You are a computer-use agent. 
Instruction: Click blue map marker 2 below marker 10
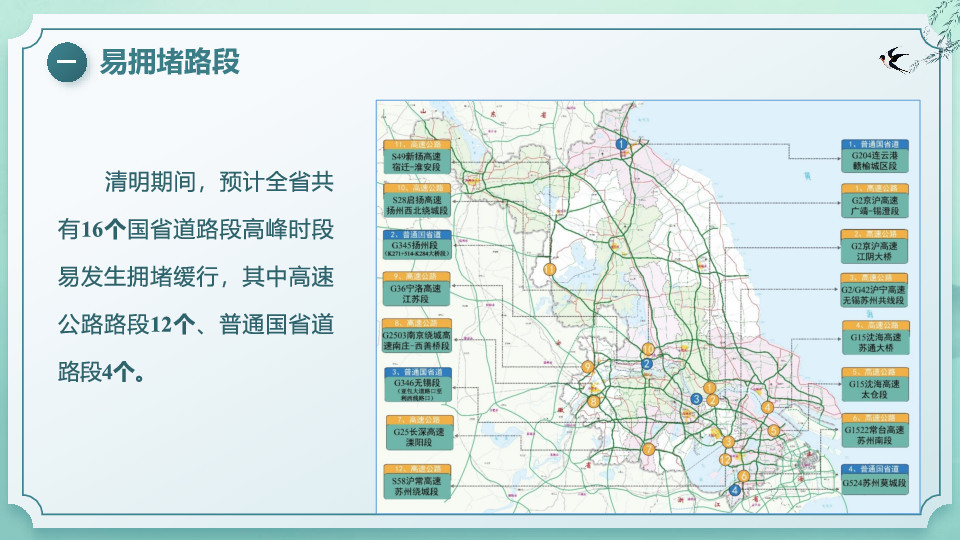pos(647,364)
